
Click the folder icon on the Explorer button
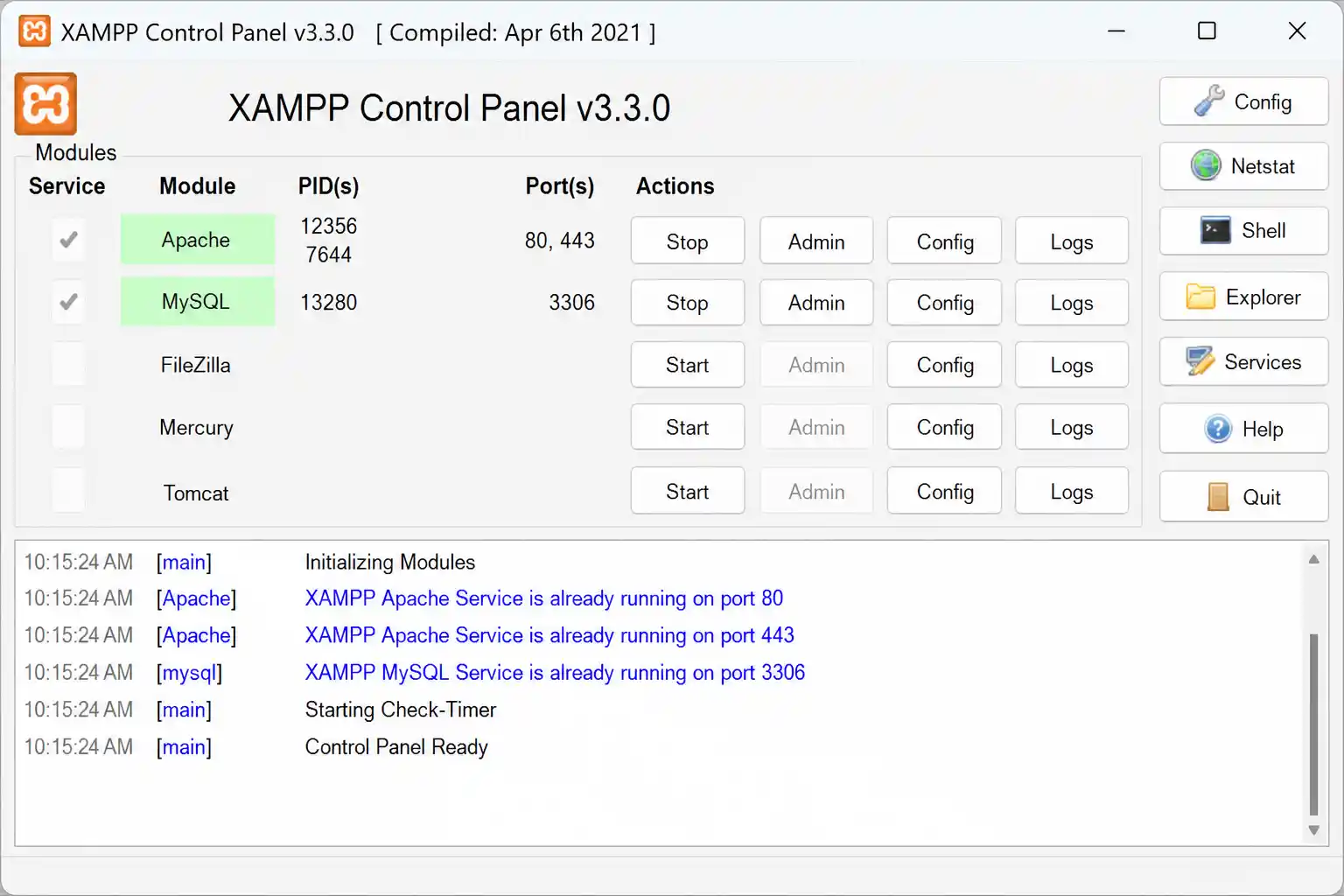tap(1200, 297)
